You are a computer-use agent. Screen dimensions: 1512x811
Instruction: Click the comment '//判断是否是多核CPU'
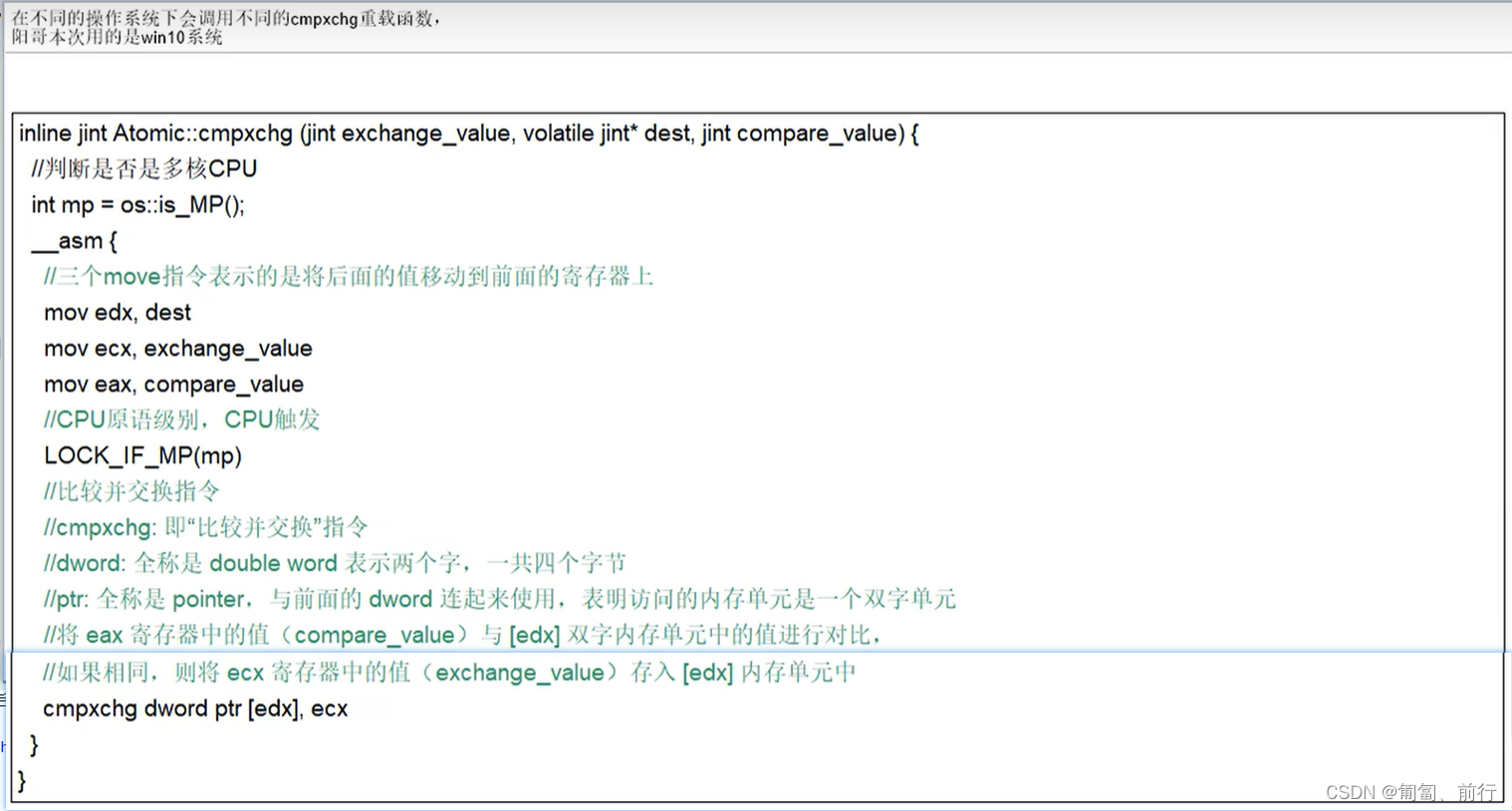pos(144,168)
